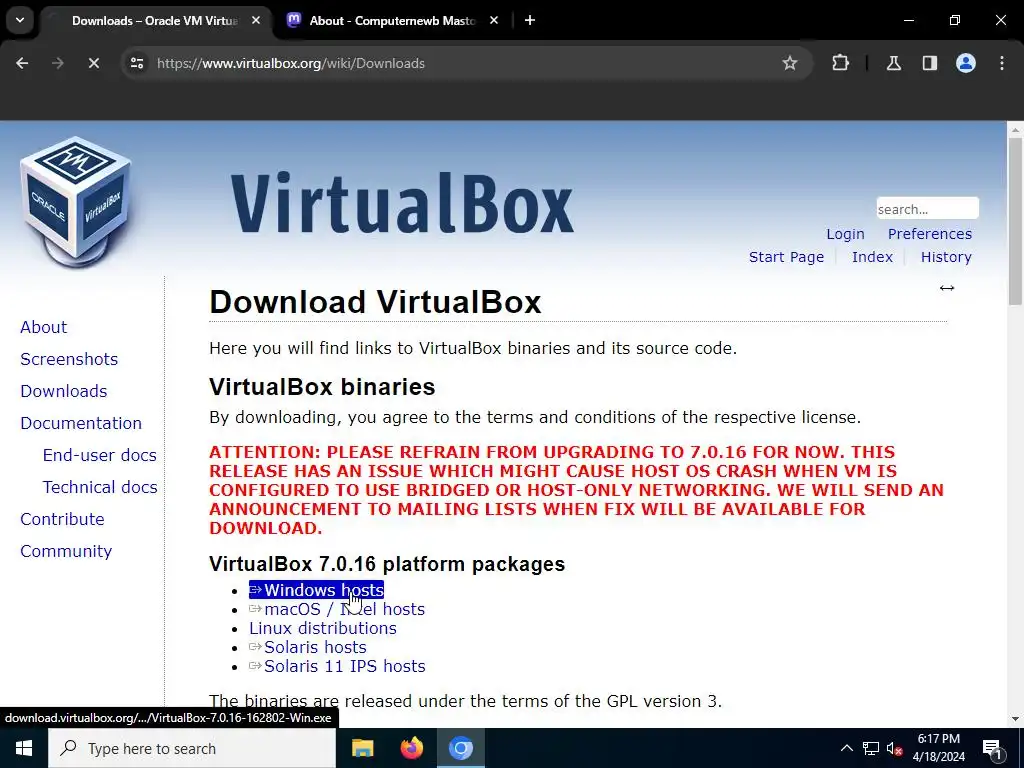Open Technical docs sidebar link
1024x768 pixels.
click(100, 487)
